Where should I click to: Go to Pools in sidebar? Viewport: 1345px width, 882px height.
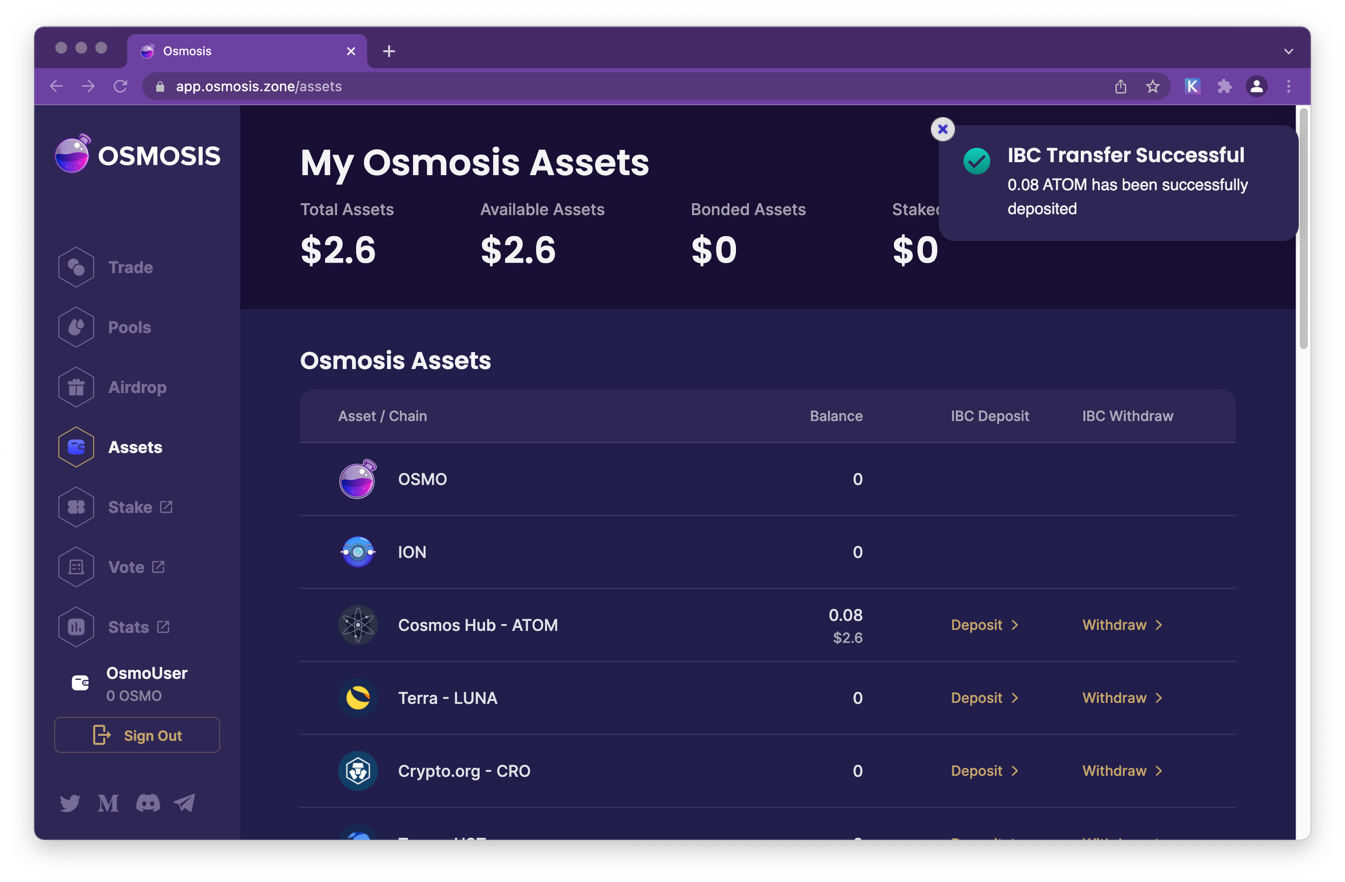(x=128, y=328)
